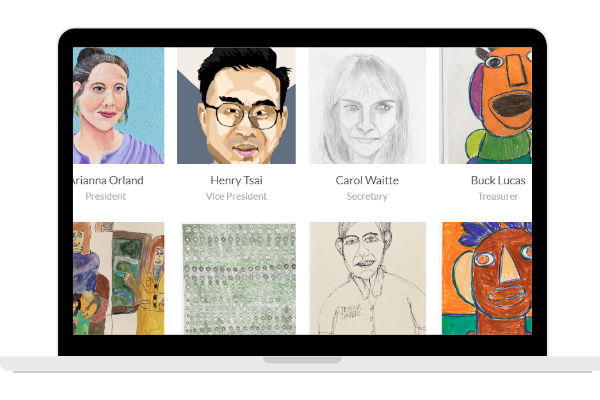Open Carol Waitte's pencil sketch portrait
The width and height of the screenshot is (600, 400).
[x=367, y=106]
